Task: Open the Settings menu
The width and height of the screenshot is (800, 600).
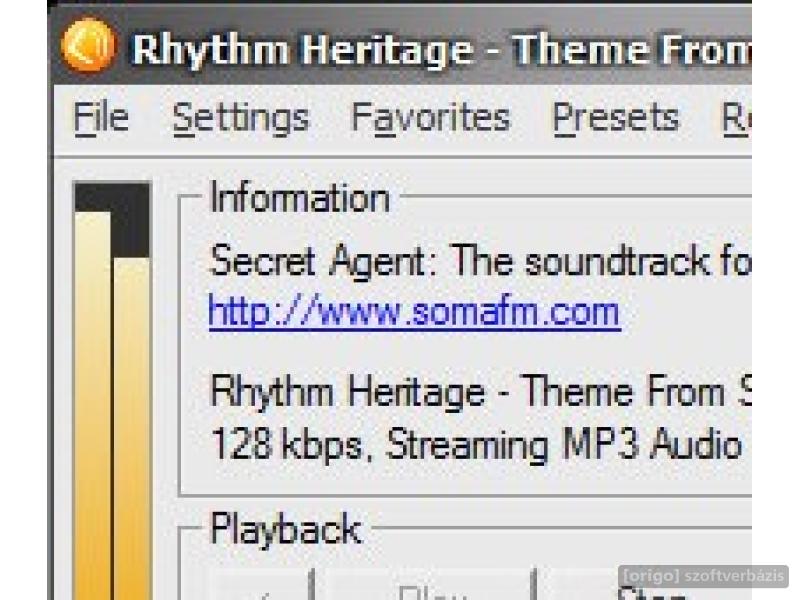Action: pyautogui.click(x=241, y=118)
